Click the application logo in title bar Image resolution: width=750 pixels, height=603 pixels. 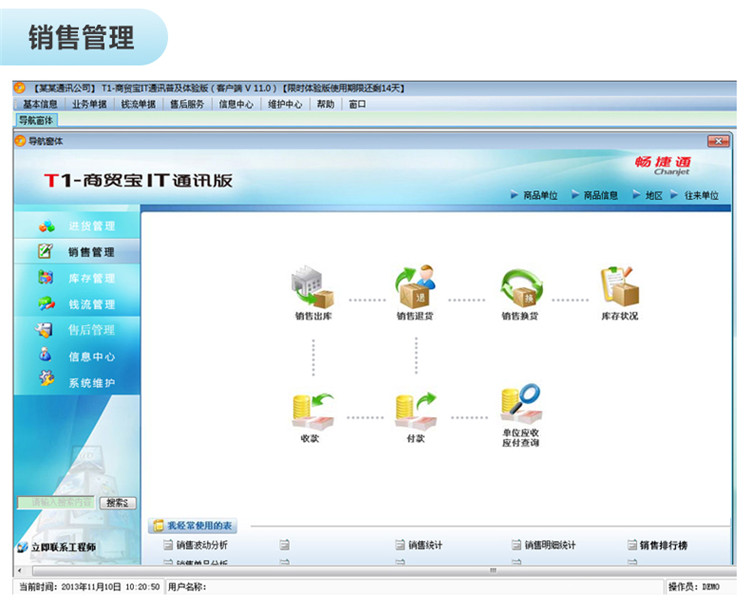20,88
